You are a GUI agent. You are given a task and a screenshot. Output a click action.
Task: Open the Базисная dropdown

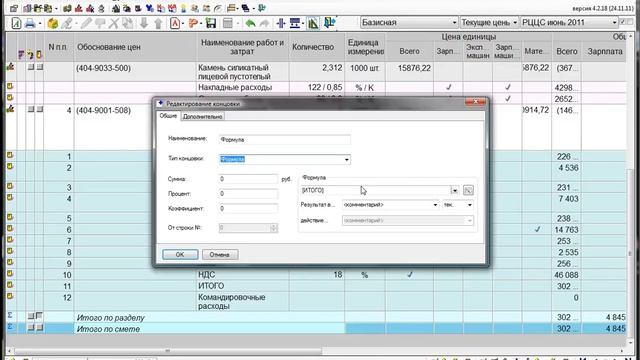click(x=409, y=22)
